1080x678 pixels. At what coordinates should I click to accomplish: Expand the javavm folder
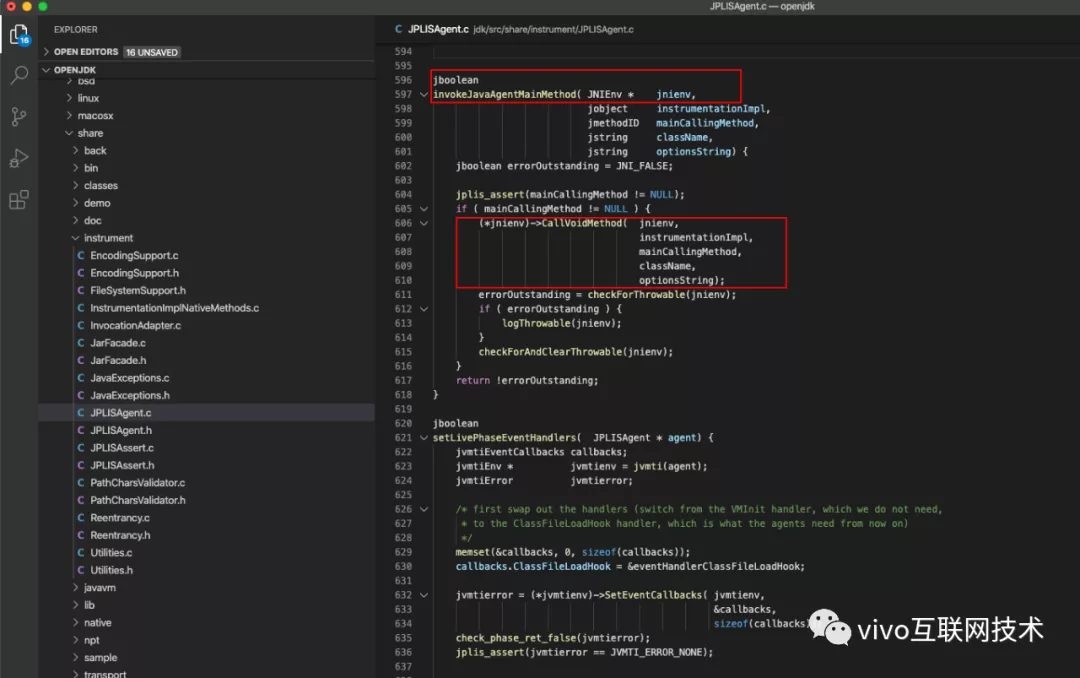[75, 588]
